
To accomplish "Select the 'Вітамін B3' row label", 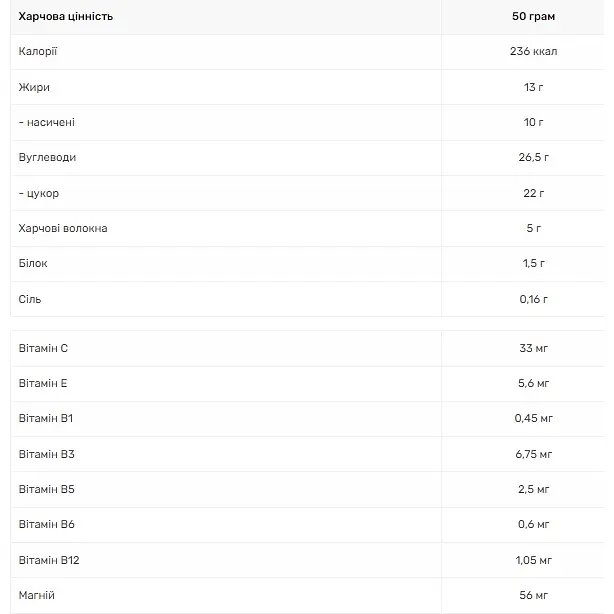I will coord(47,454).
